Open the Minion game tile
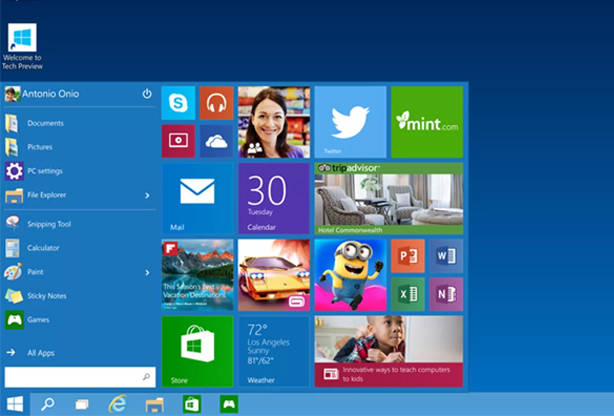 tap(350, 275)
